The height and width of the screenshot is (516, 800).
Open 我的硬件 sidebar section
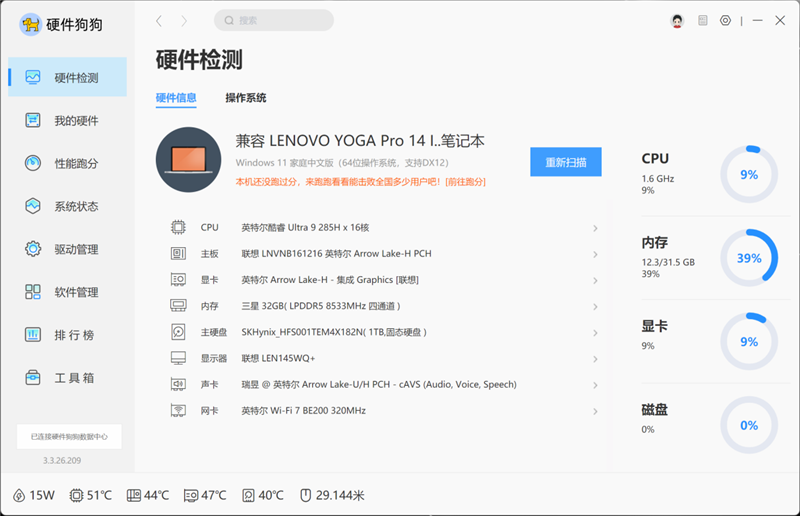point(67,120)
